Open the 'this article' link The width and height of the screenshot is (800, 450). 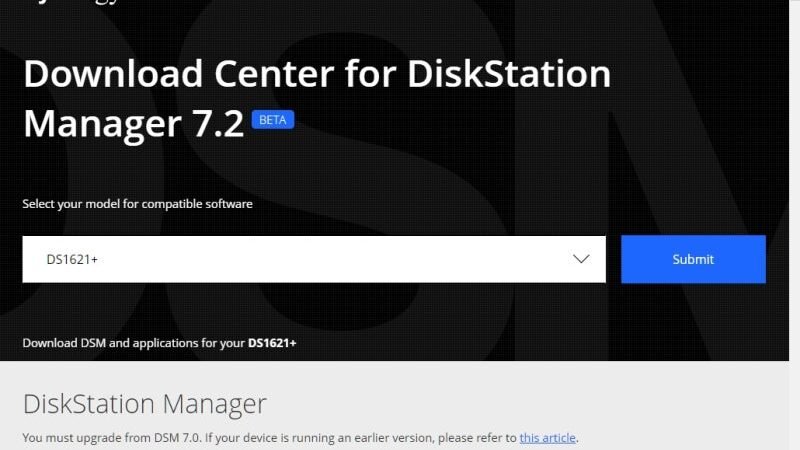tap(547, 438)
